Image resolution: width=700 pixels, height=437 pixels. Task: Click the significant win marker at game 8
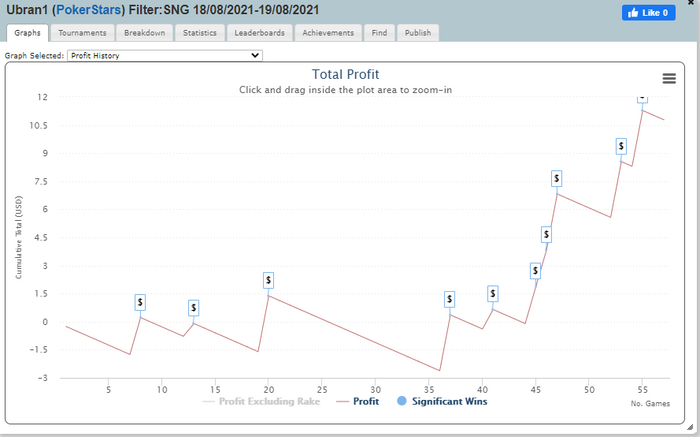tap(141, 301)
